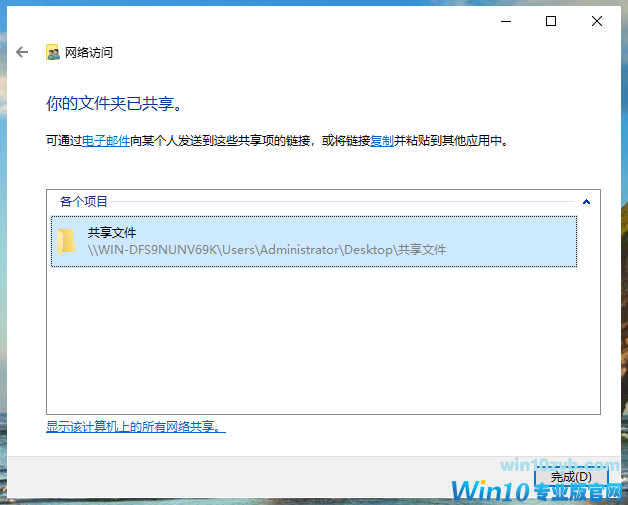
Task: Select the 共享文件 folder icon
Action: point(66,241)
